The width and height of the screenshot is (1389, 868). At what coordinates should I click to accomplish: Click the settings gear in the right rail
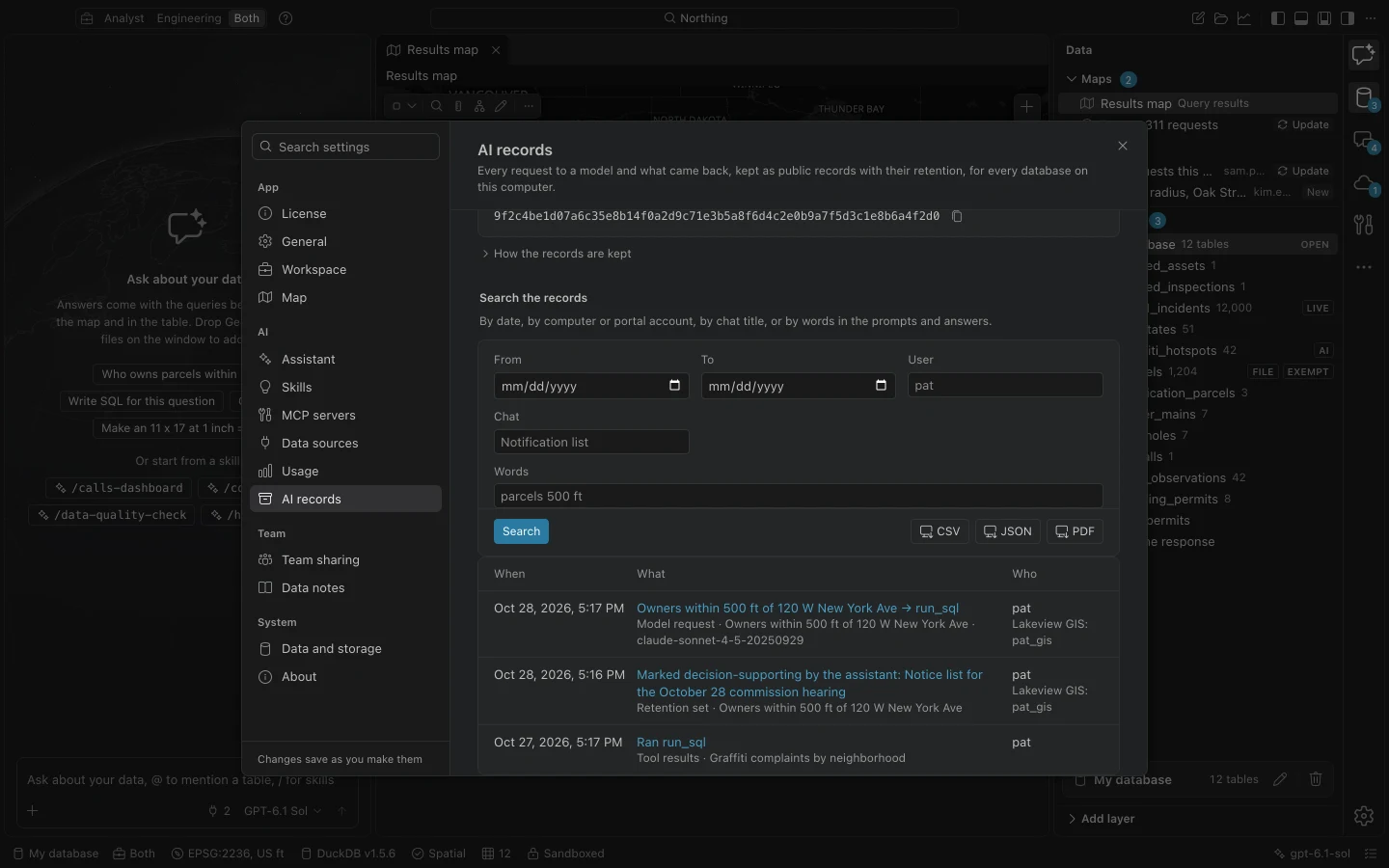(x=1363, y=816)
